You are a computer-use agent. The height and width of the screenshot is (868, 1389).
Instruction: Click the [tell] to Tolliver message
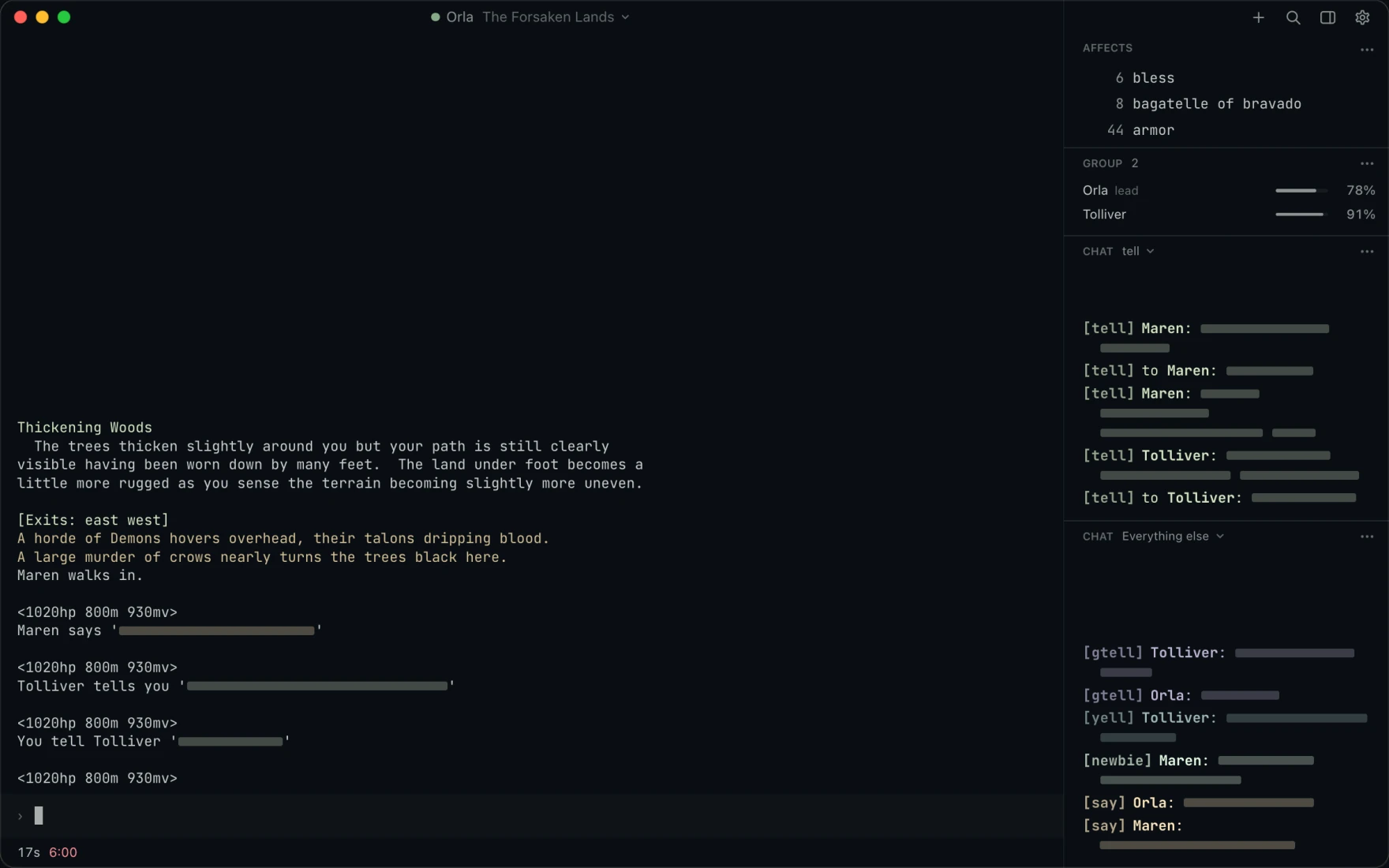pyautogui.click(x=1220, y=498)
